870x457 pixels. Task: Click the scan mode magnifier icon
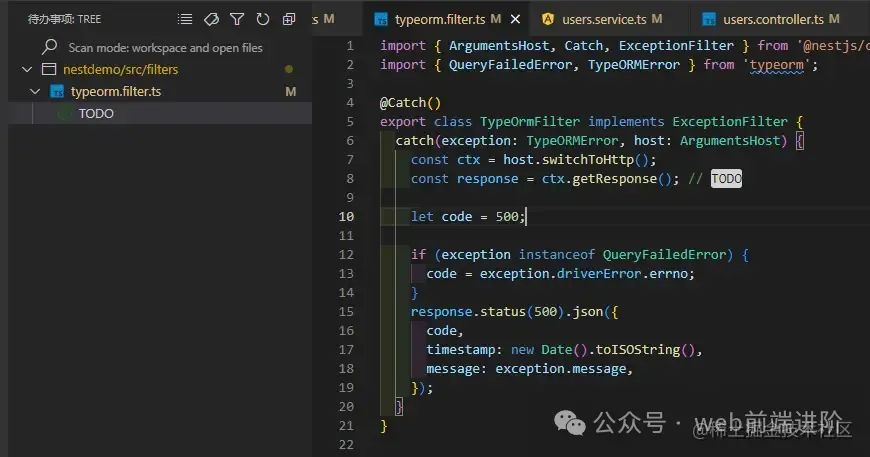pyautogui.click(x=49, y=47)
